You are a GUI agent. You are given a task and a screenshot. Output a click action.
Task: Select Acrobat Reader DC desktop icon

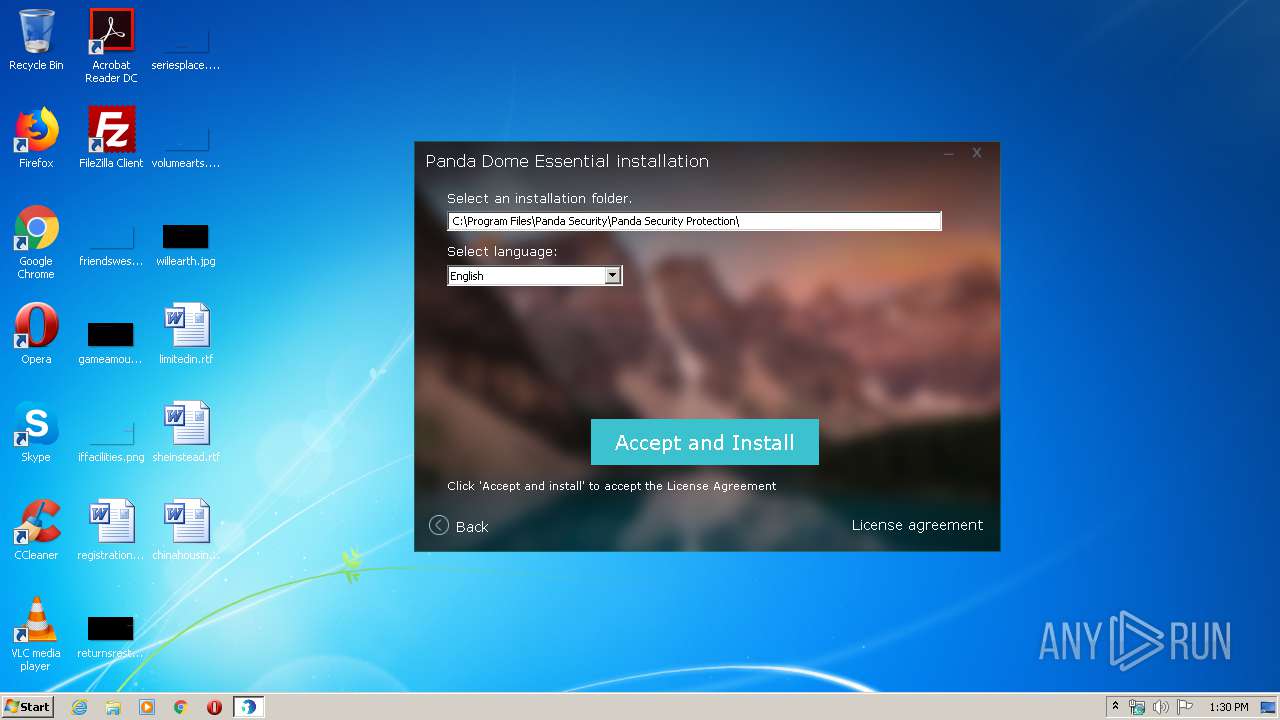[x=111, y=47]
